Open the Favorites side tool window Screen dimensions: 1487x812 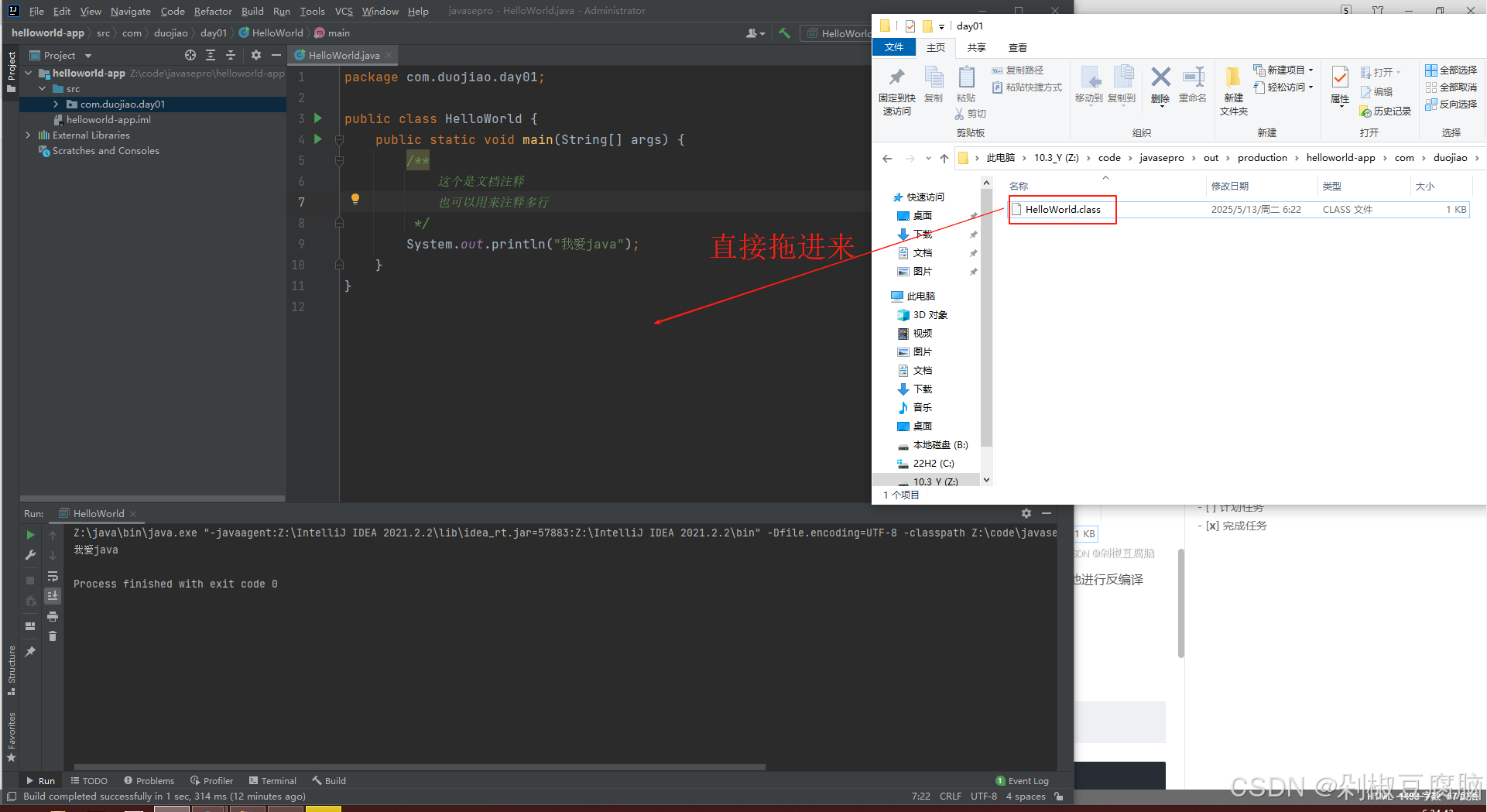pos(12,737)
